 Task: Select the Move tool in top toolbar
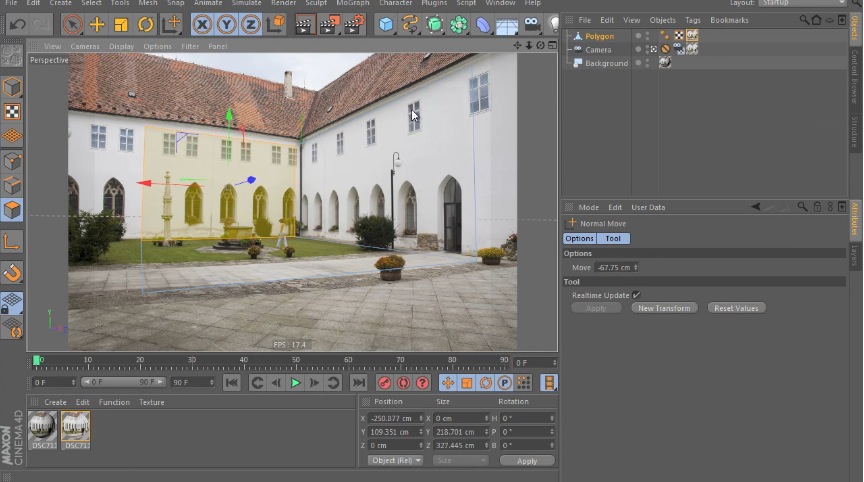(x=97, y=24)
